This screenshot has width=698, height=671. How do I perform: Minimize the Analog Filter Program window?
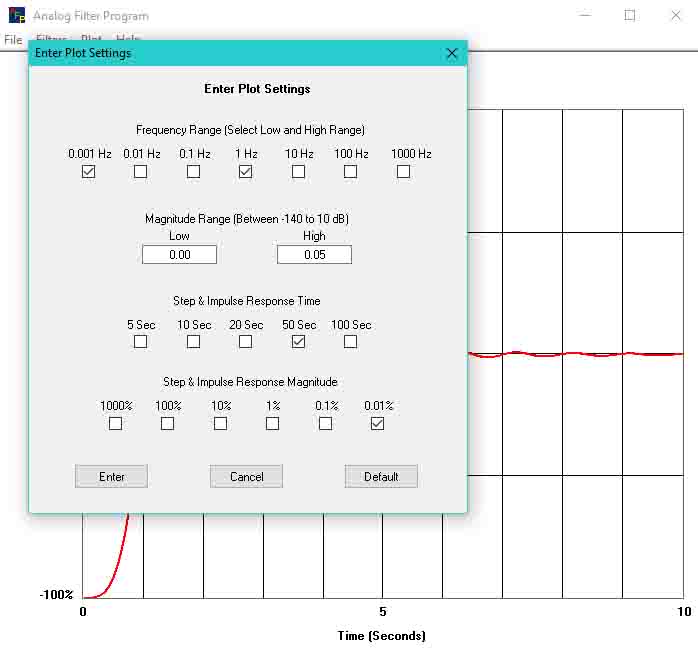click(585, 15)
